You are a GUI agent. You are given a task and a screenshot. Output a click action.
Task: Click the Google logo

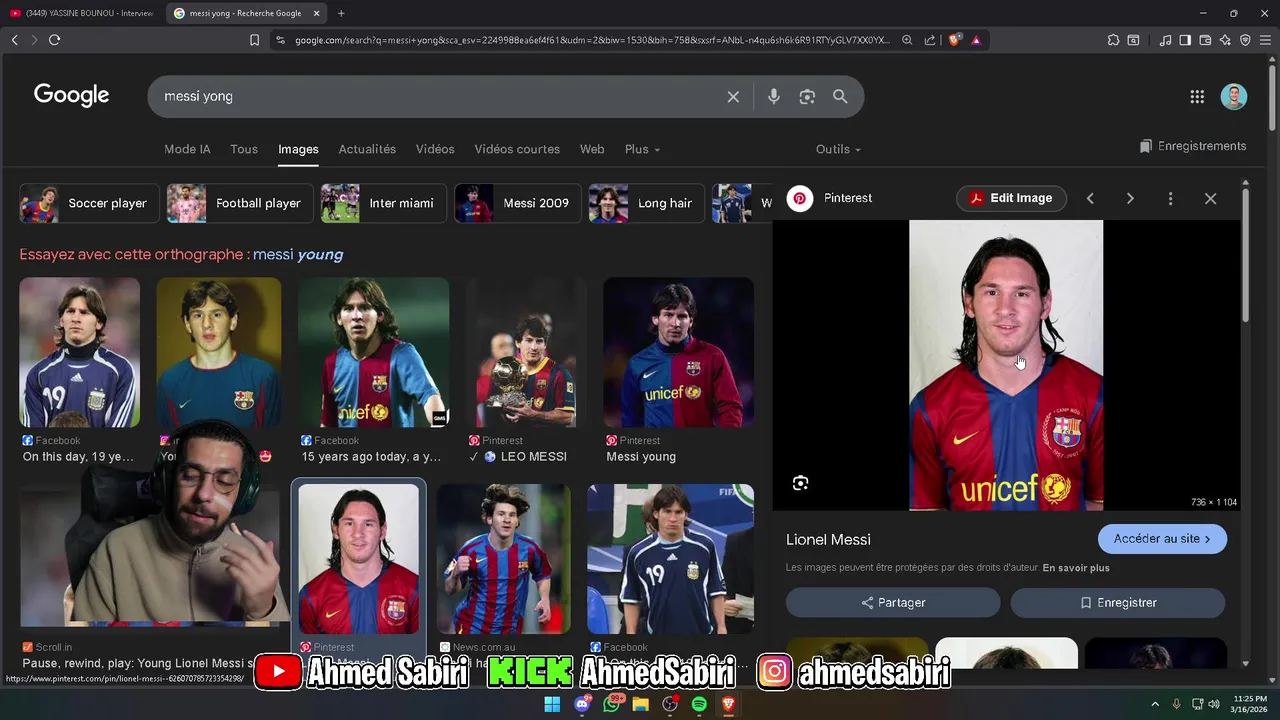coord(71,96)
